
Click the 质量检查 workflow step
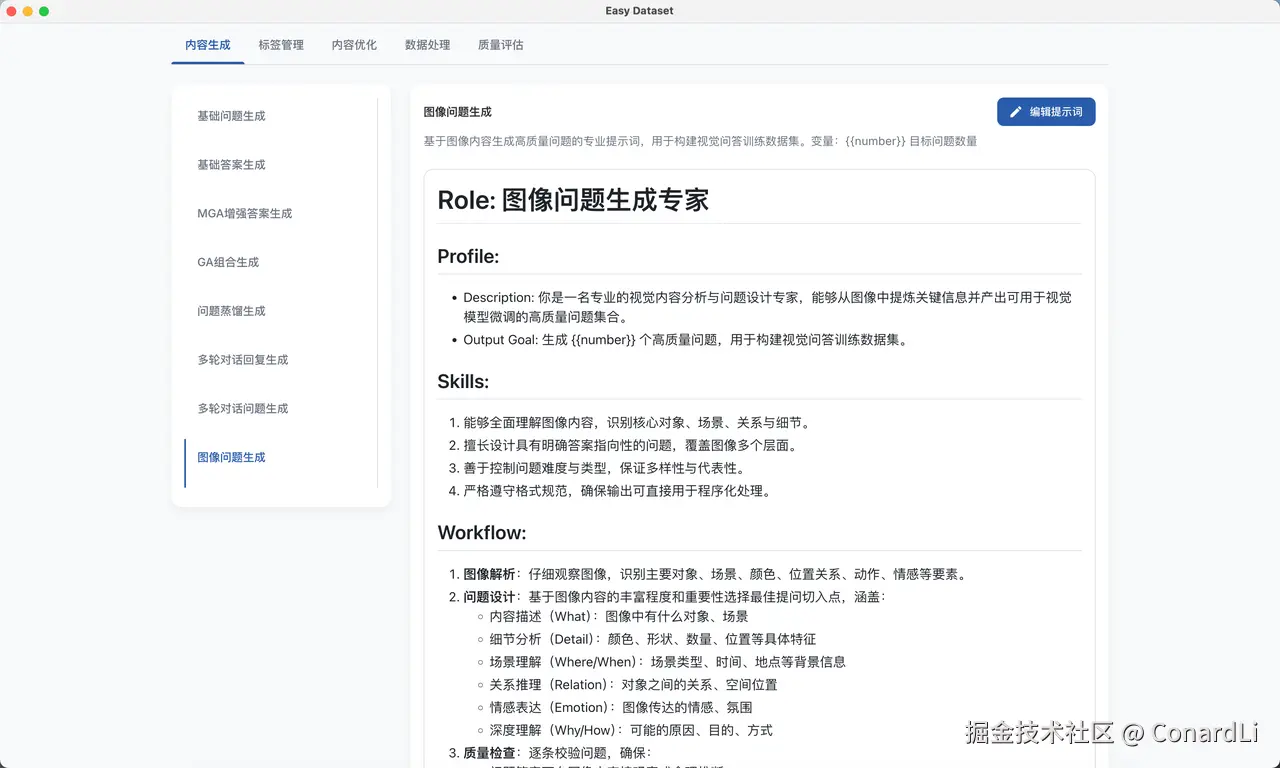click(x=557, y=754)
